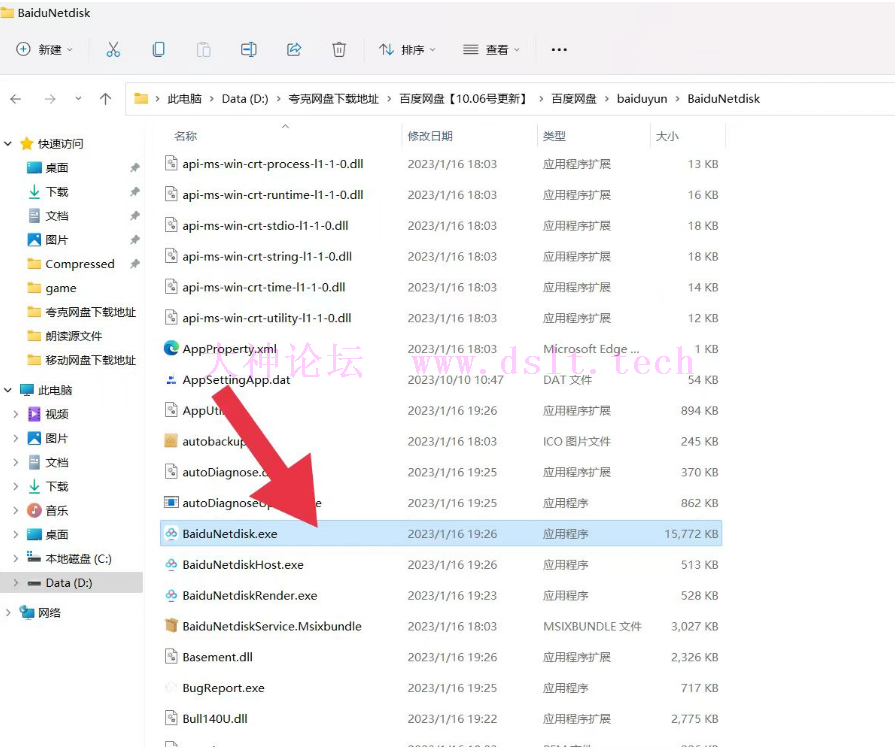Image resolution: width=895 pixels, height=750 pixels.
Task: Collapse the 此电脑 tree node
Action: click(x=7, y=390)
